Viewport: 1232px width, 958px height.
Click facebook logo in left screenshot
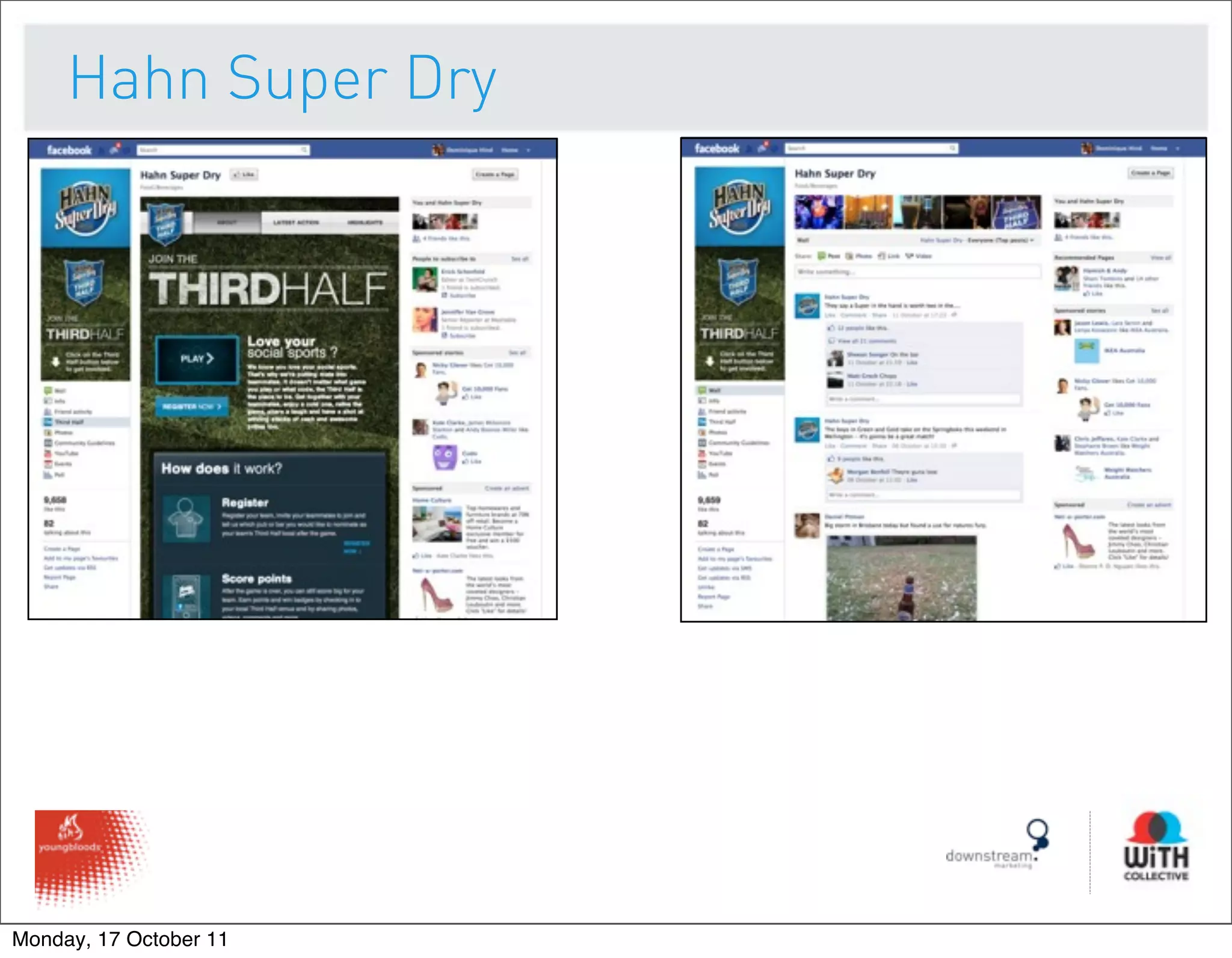pos(69,150)
